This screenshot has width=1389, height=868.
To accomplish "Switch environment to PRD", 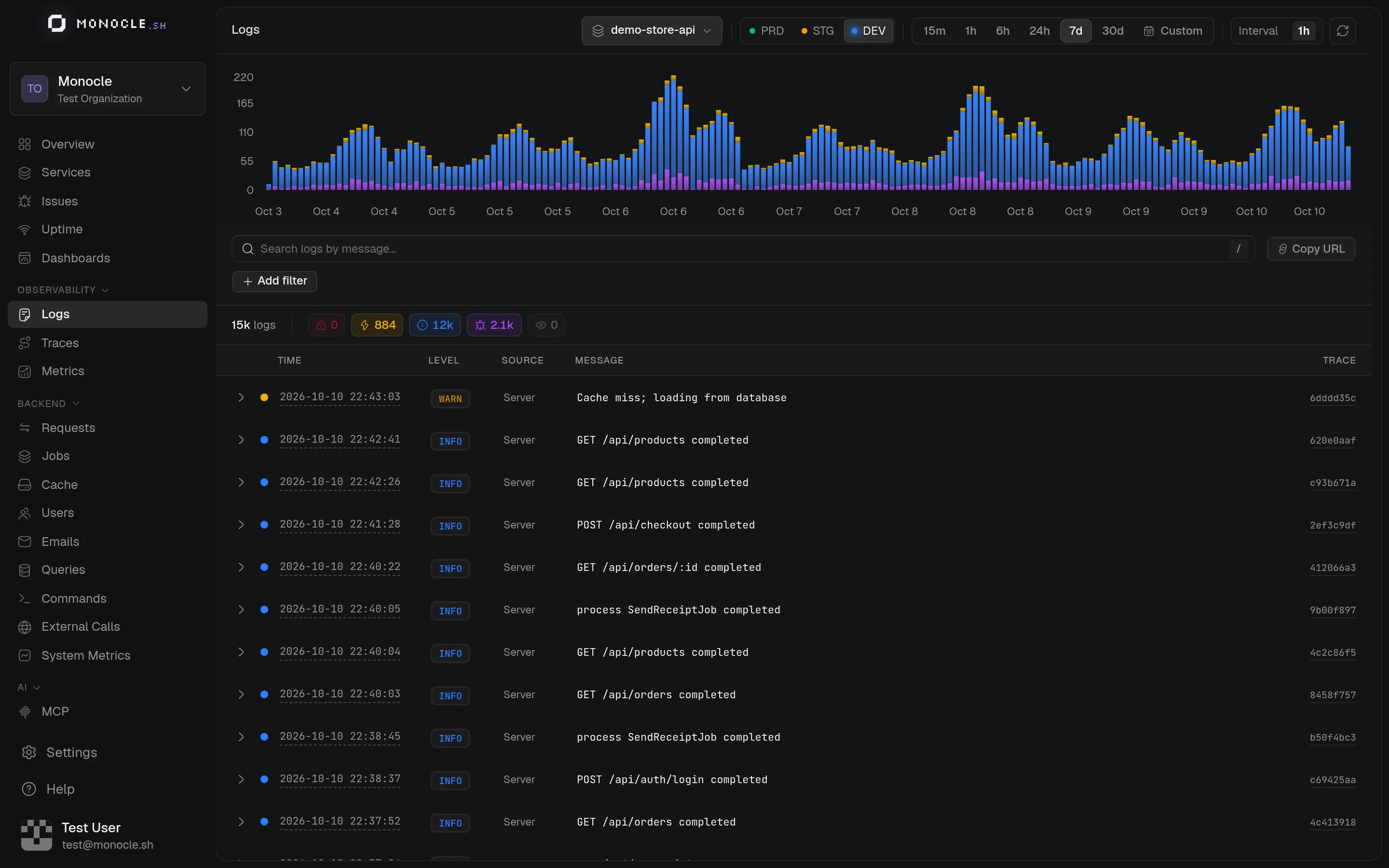I will tap(766, 31).
